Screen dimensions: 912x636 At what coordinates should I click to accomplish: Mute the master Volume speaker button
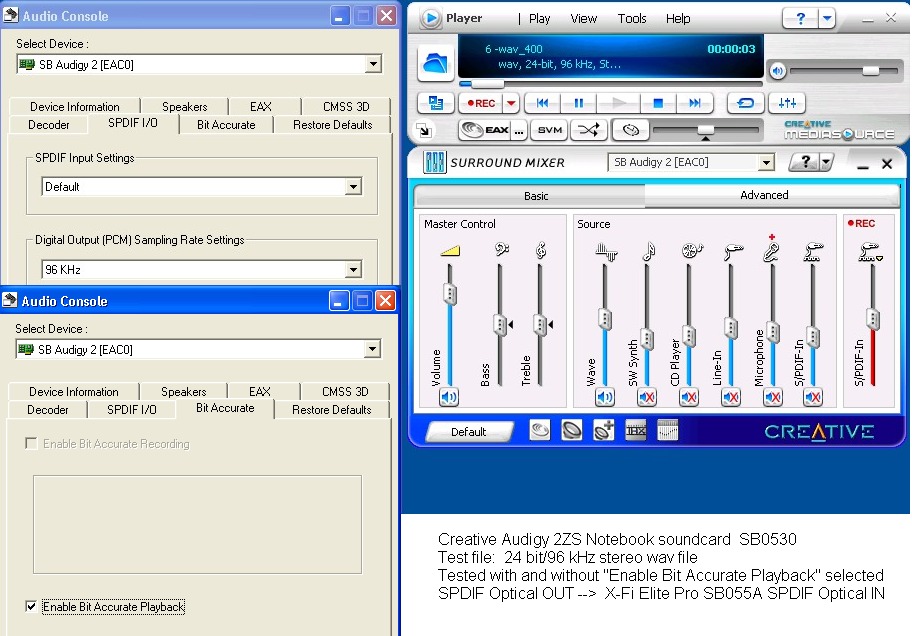449,398
